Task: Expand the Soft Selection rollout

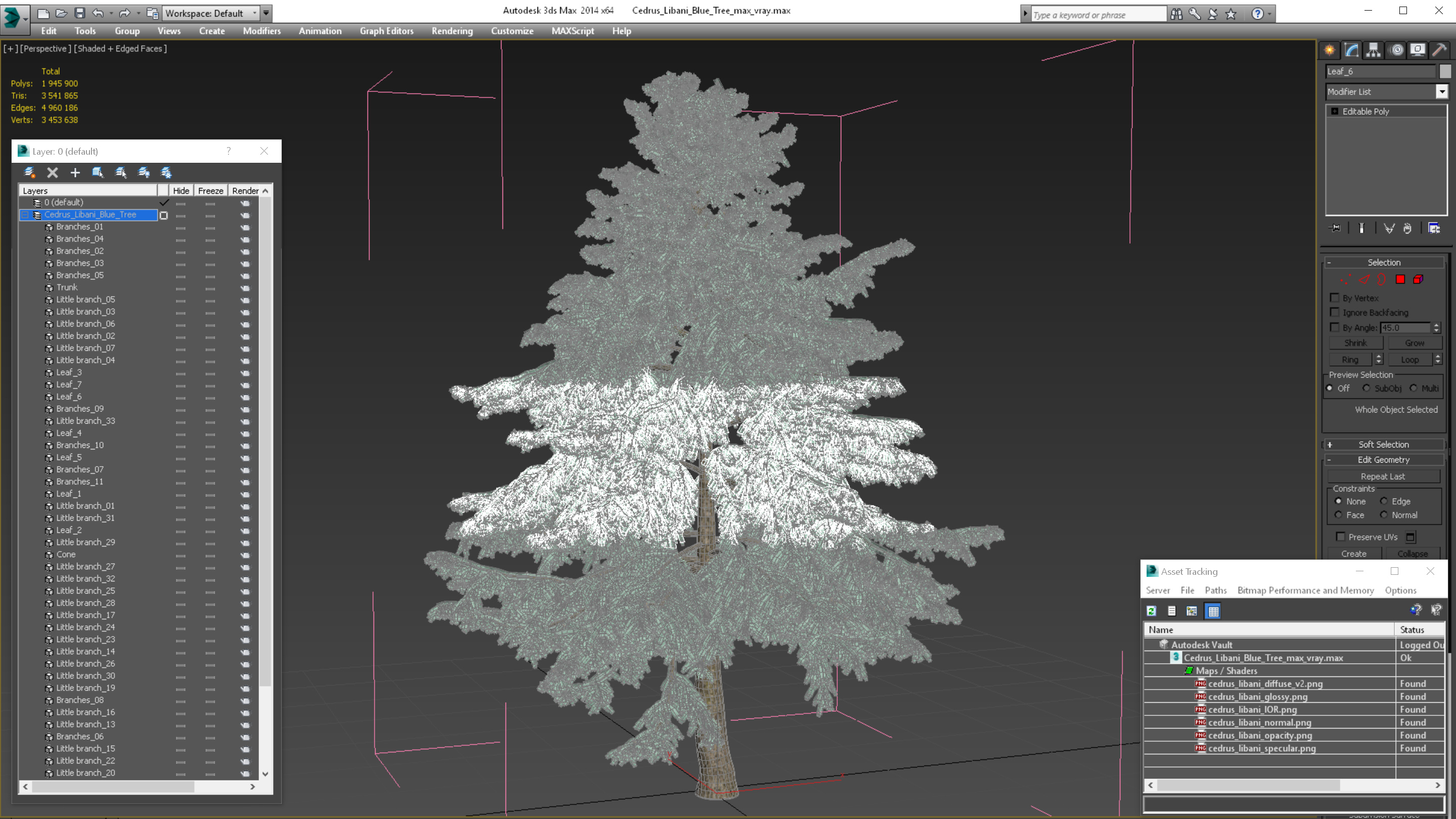Action: 1383,444
